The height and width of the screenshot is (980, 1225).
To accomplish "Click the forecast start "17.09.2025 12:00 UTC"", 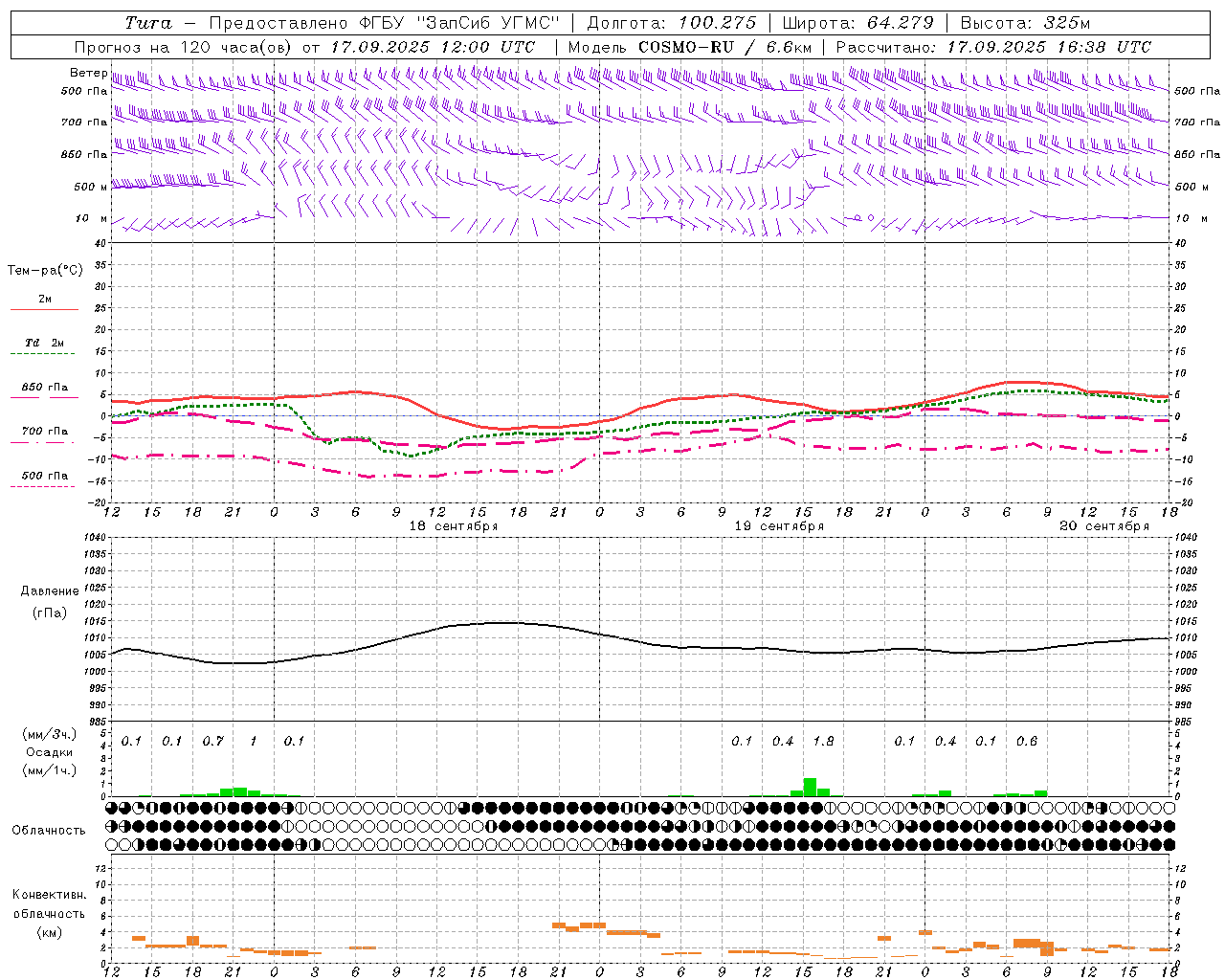I will click(x=433, y=47).
